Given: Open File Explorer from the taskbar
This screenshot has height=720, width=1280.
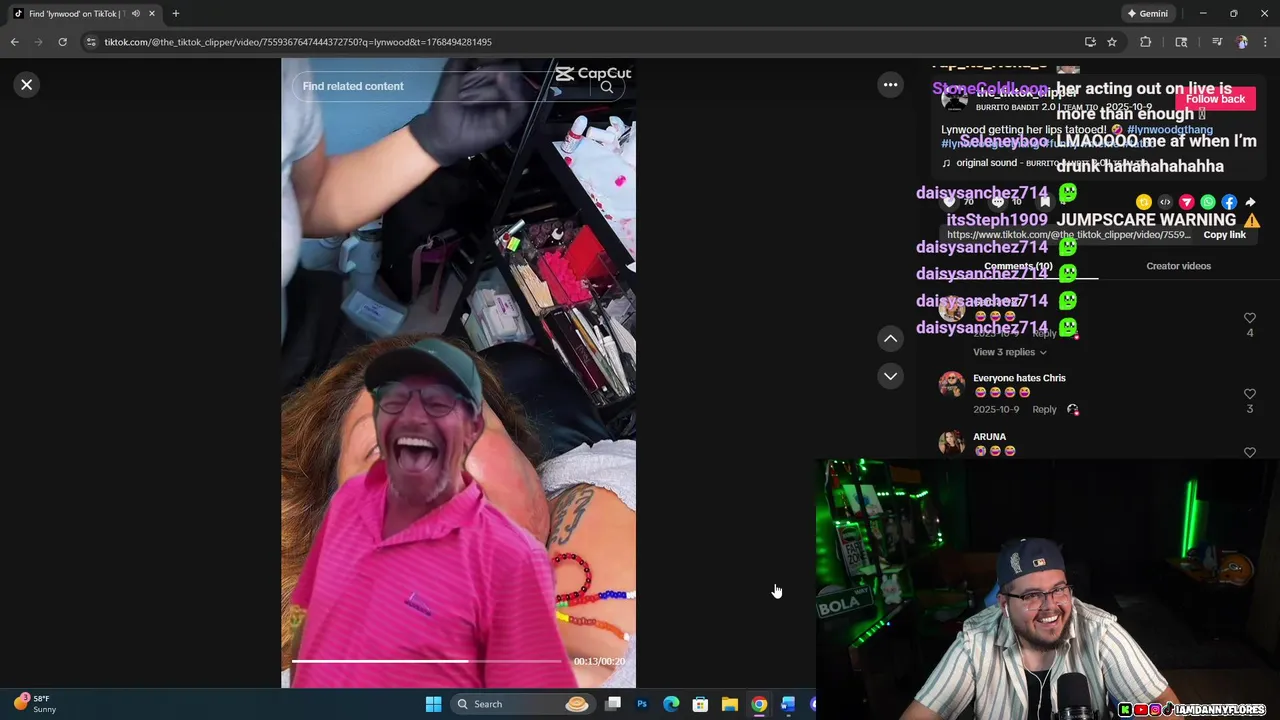Looking at the screenshot, I should tap(730, 704).
